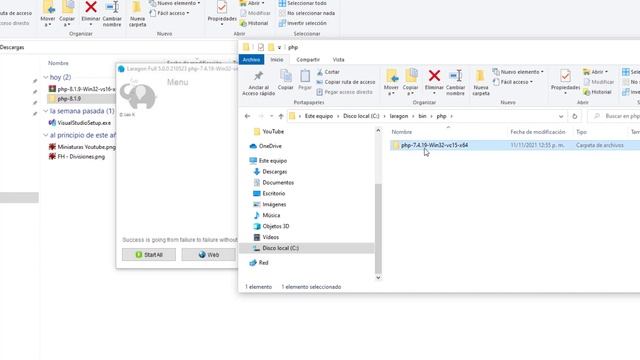Choose Cortar in the php window ribbon

click(x=328, y=72)
